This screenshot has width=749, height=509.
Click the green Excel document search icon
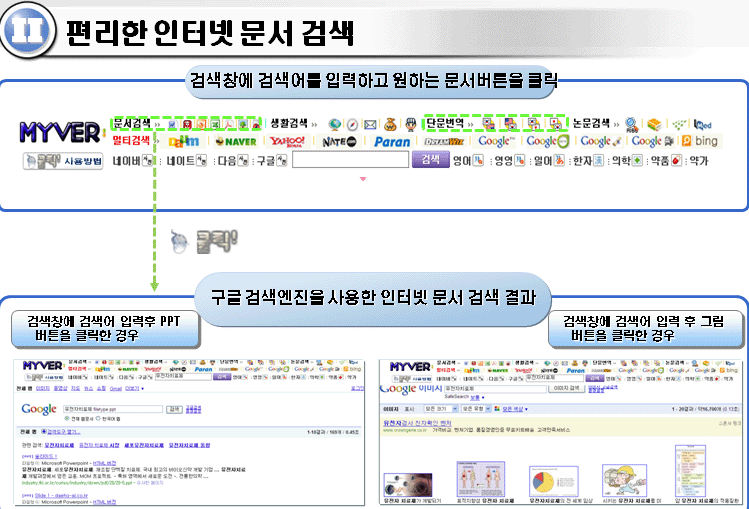(x=215, y=125)
